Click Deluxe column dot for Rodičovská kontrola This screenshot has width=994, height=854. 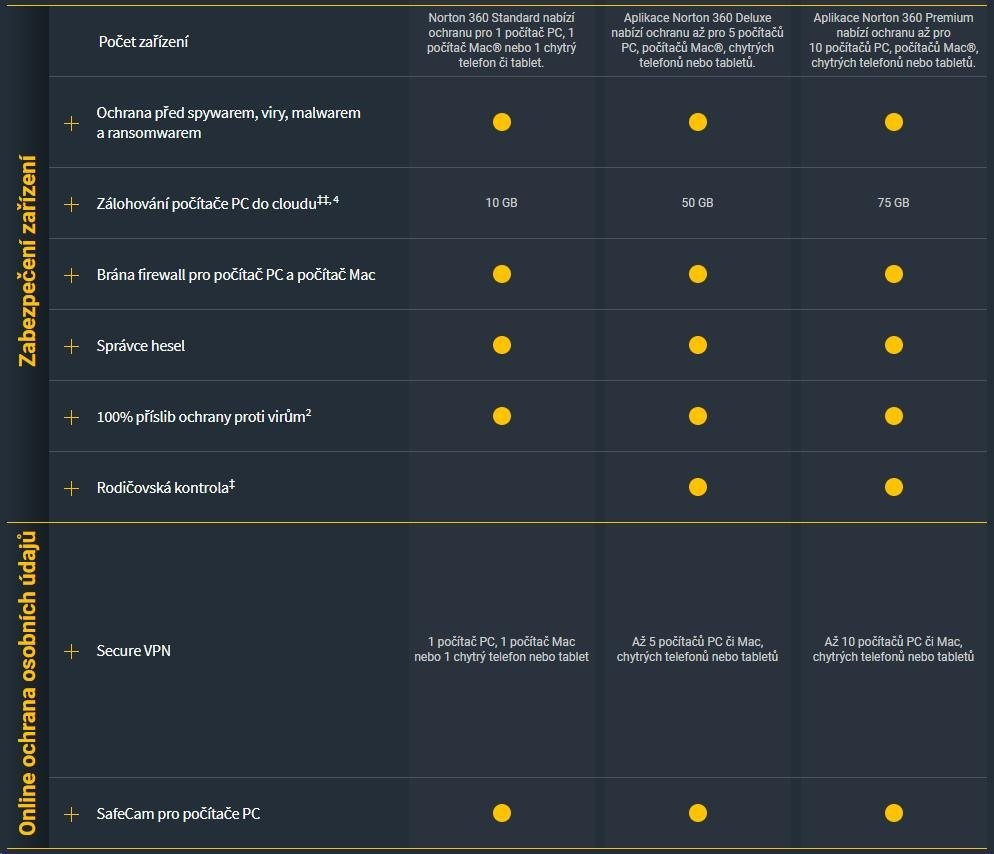click(698, 487)
